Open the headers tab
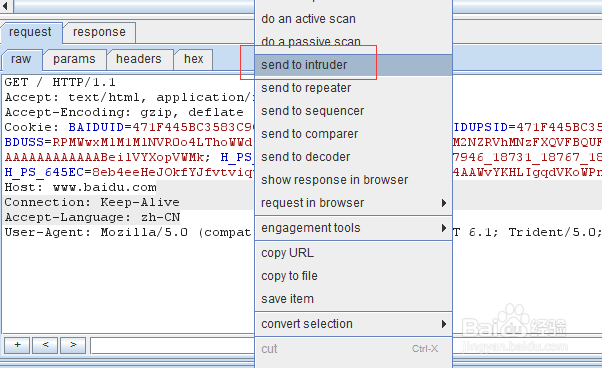The image size is (602, 368). (x=139, y=59)
